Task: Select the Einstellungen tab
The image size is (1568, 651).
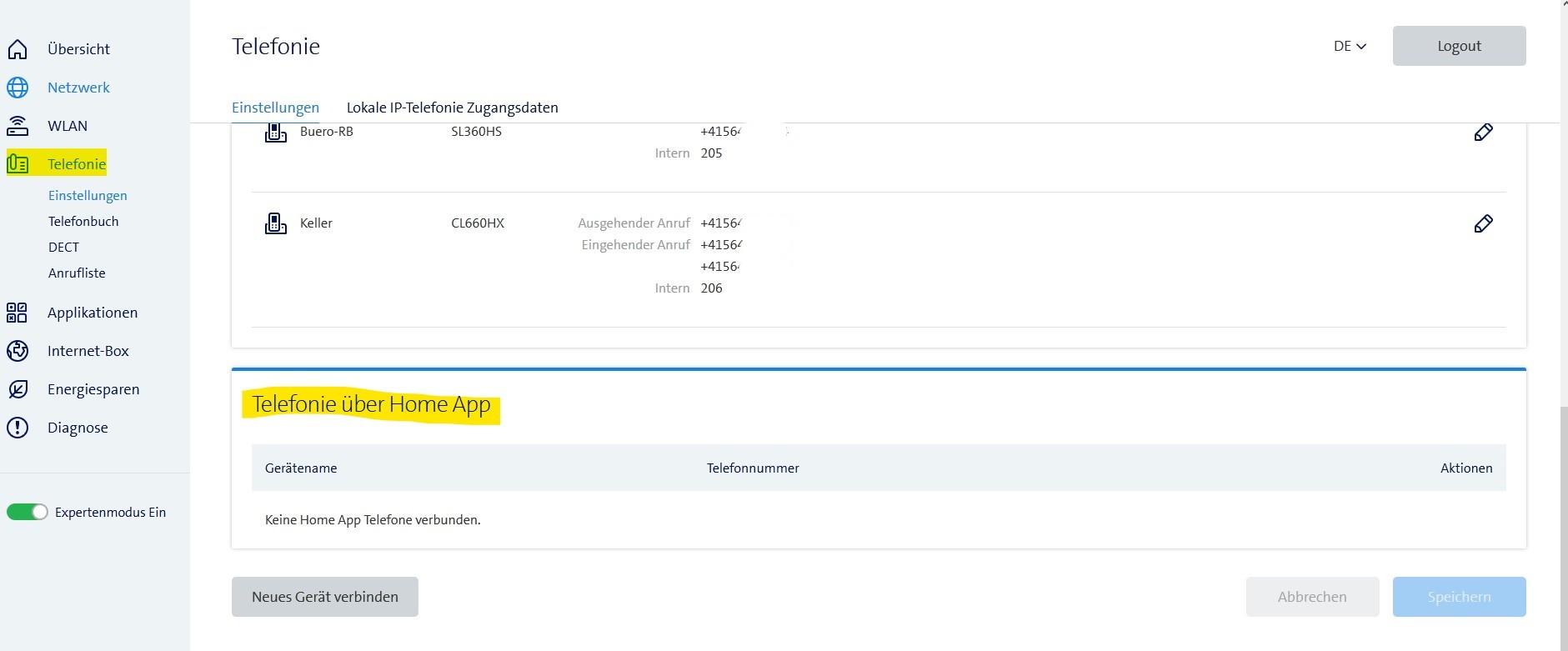Action: (x=275, y=108)
